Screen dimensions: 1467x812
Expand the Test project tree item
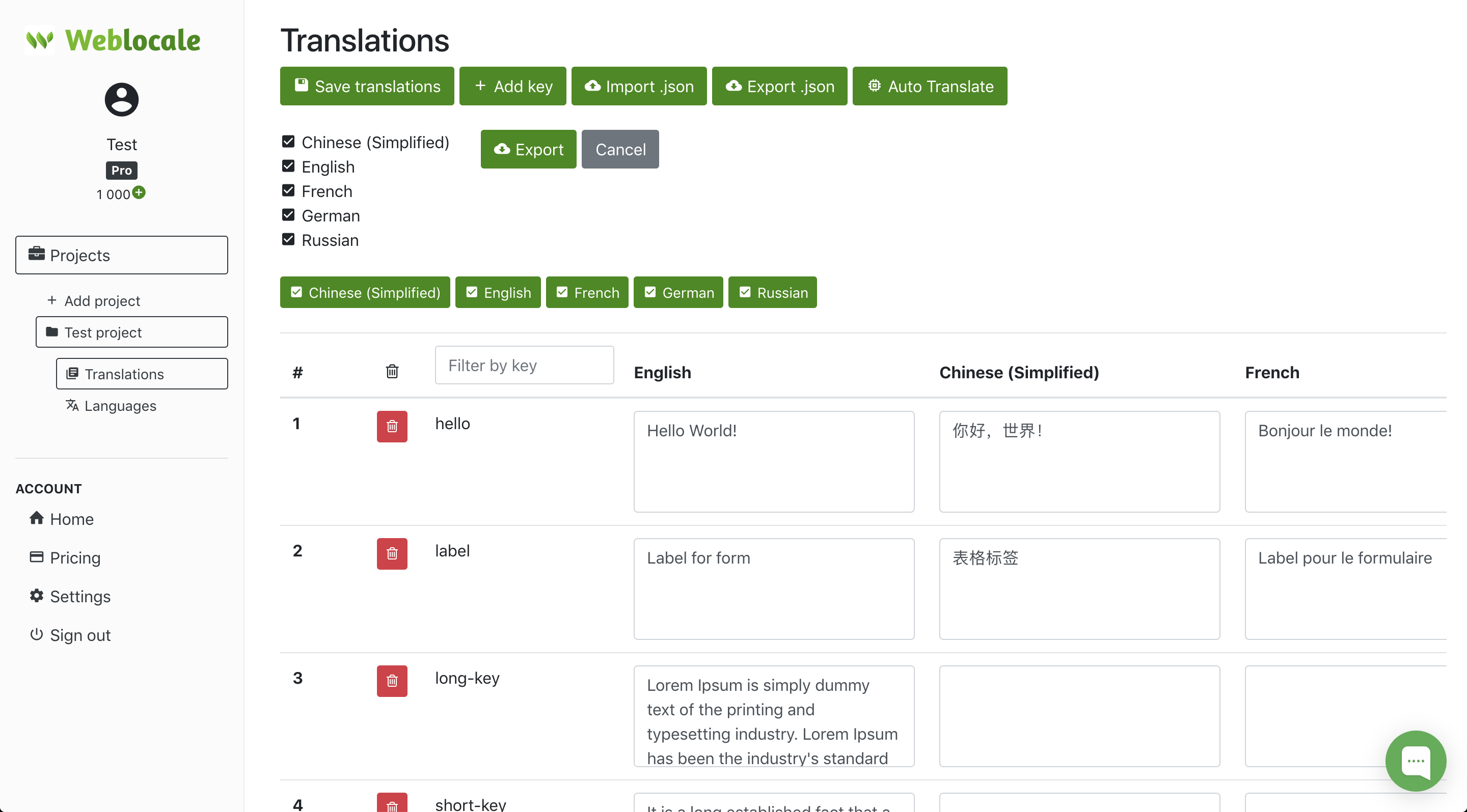(x=131, y=332)
